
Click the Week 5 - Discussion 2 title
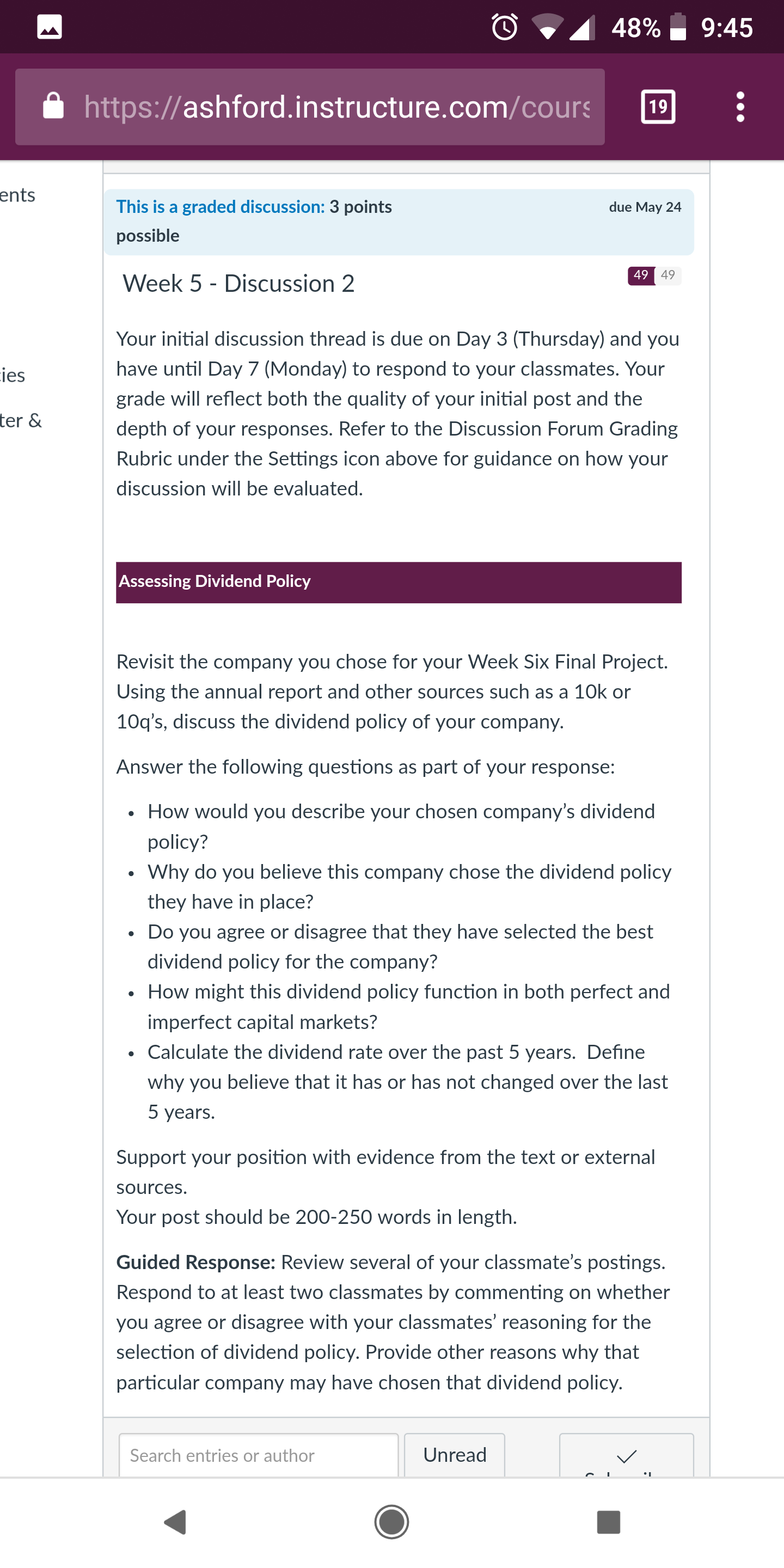(238, 284)
